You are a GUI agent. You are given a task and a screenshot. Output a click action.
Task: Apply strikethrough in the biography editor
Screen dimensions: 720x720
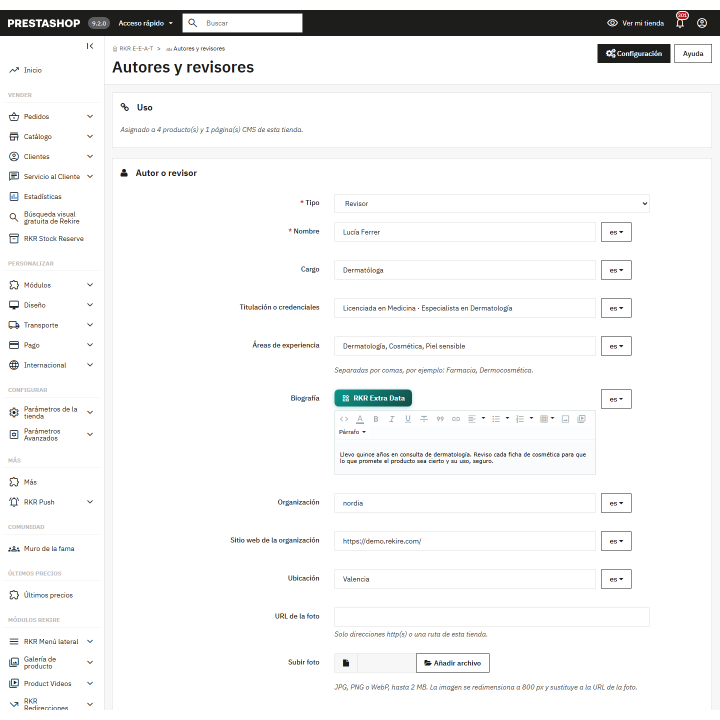tap(424, 419)
